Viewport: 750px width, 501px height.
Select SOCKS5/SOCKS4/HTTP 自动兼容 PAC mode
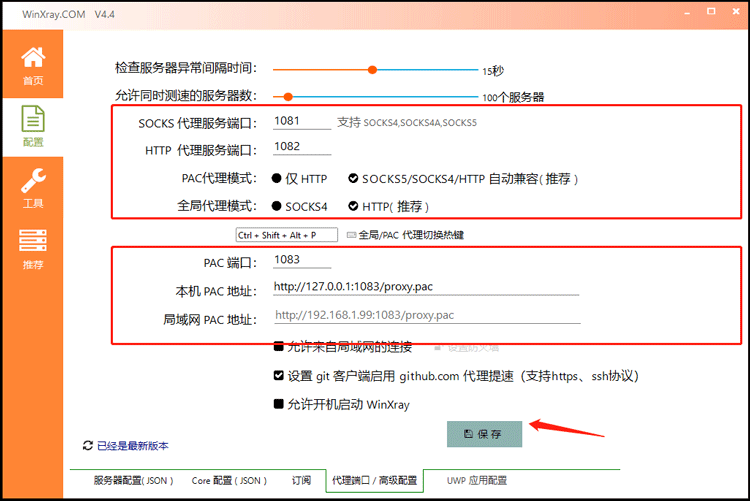[x=463, y=178]
